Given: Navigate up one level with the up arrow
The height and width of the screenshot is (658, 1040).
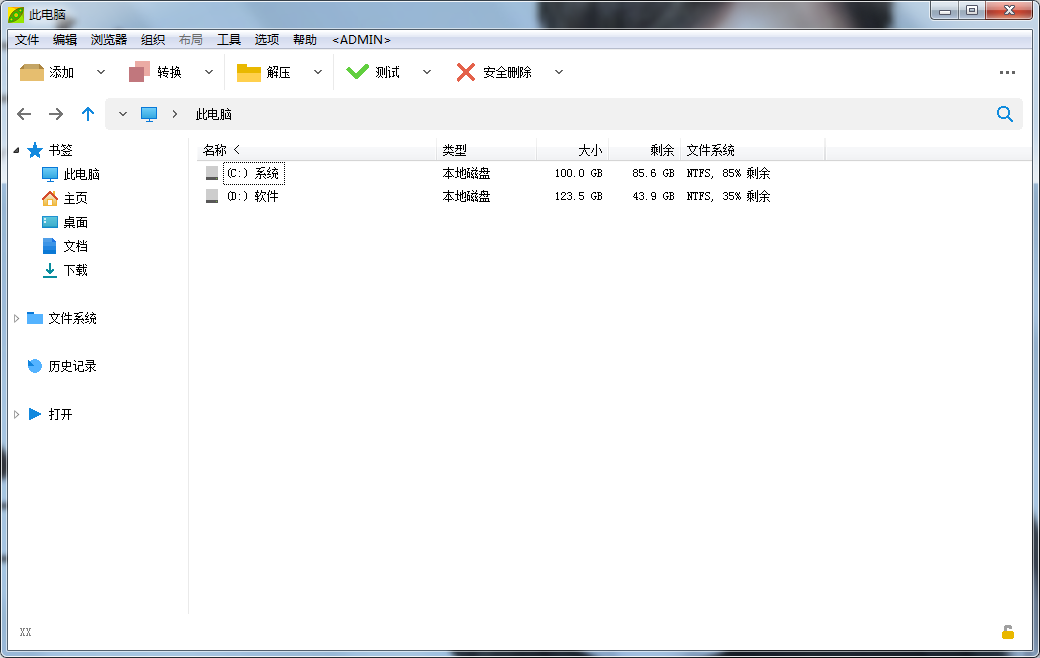Looking at the screenshot, I should coord(87,114).
